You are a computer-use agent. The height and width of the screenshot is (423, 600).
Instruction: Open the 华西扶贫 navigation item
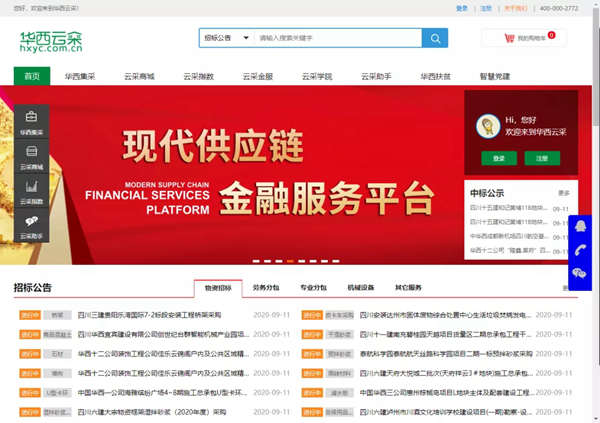pos(435,76)
